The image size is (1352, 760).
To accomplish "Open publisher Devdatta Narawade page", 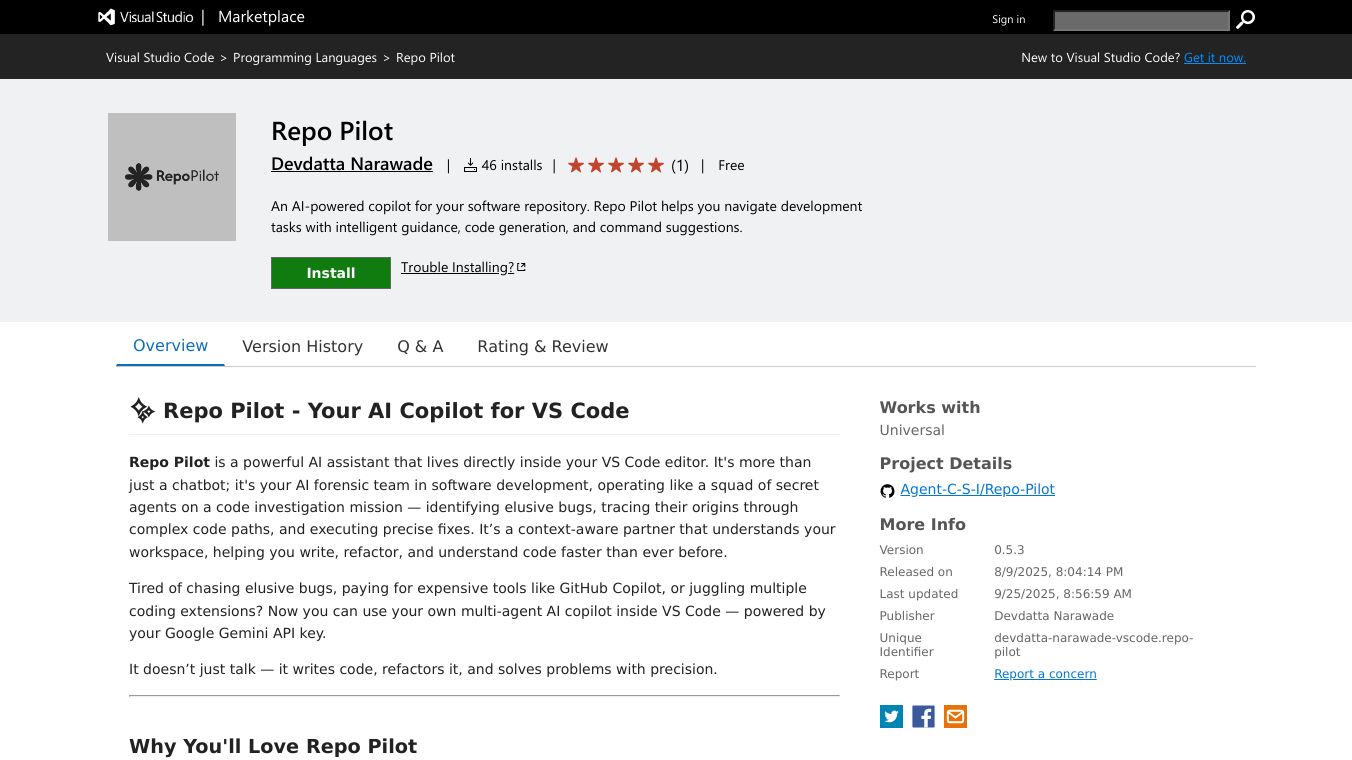I will 352,164.
